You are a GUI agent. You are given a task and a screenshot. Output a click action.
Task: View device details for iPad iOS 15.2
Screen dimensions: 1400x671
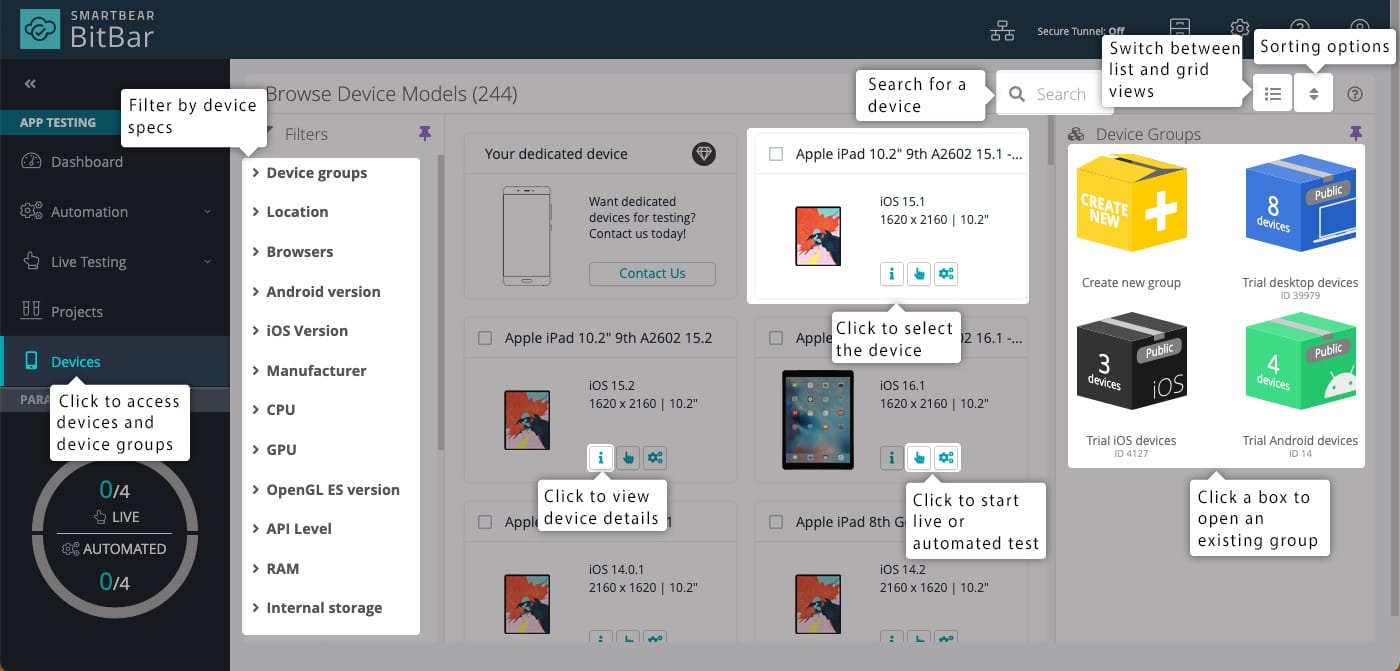tap(600, 457)
